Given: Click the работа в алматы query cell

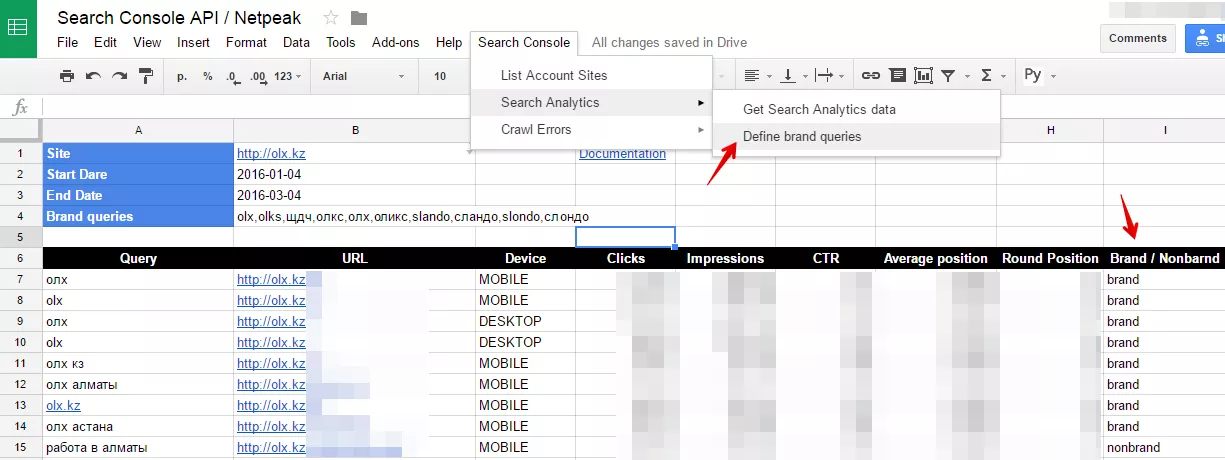Looking at the screenshot, I should click(x=138, y=447).
